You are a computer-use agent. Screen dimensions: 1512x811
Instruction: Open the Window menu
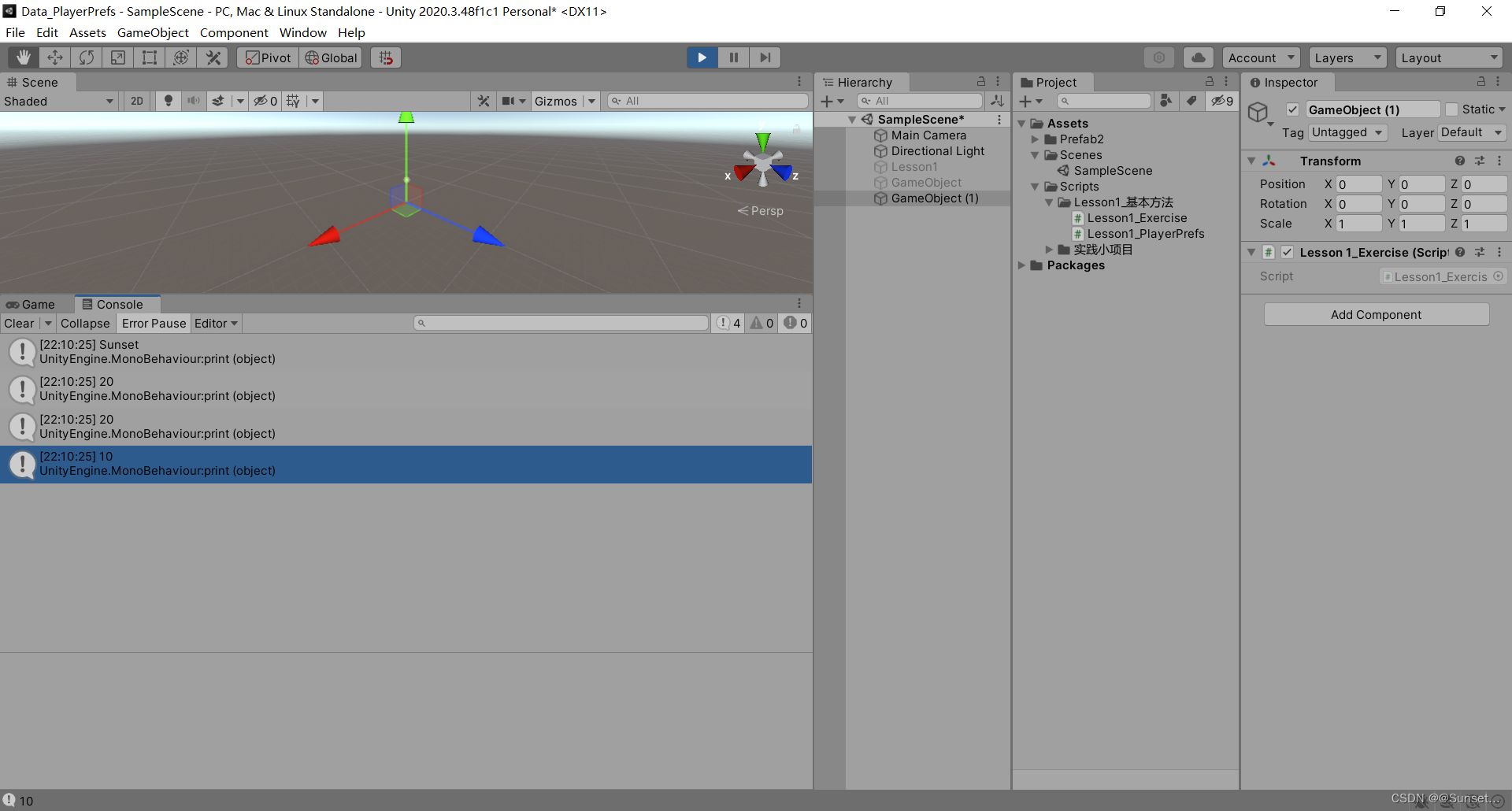pyautogui.click(x=302, y=32)
